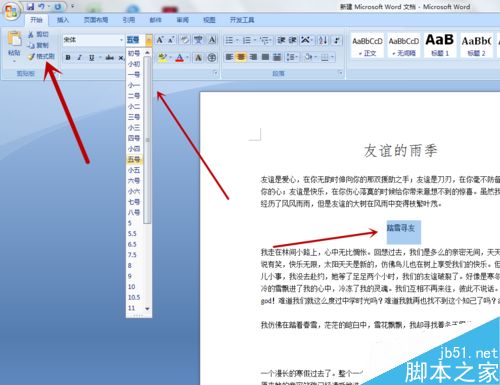The width and height of the screenshot is (500, 385).
Task: Apply the 正文 style
Action: pyautogui.click(x=367, y=45)
